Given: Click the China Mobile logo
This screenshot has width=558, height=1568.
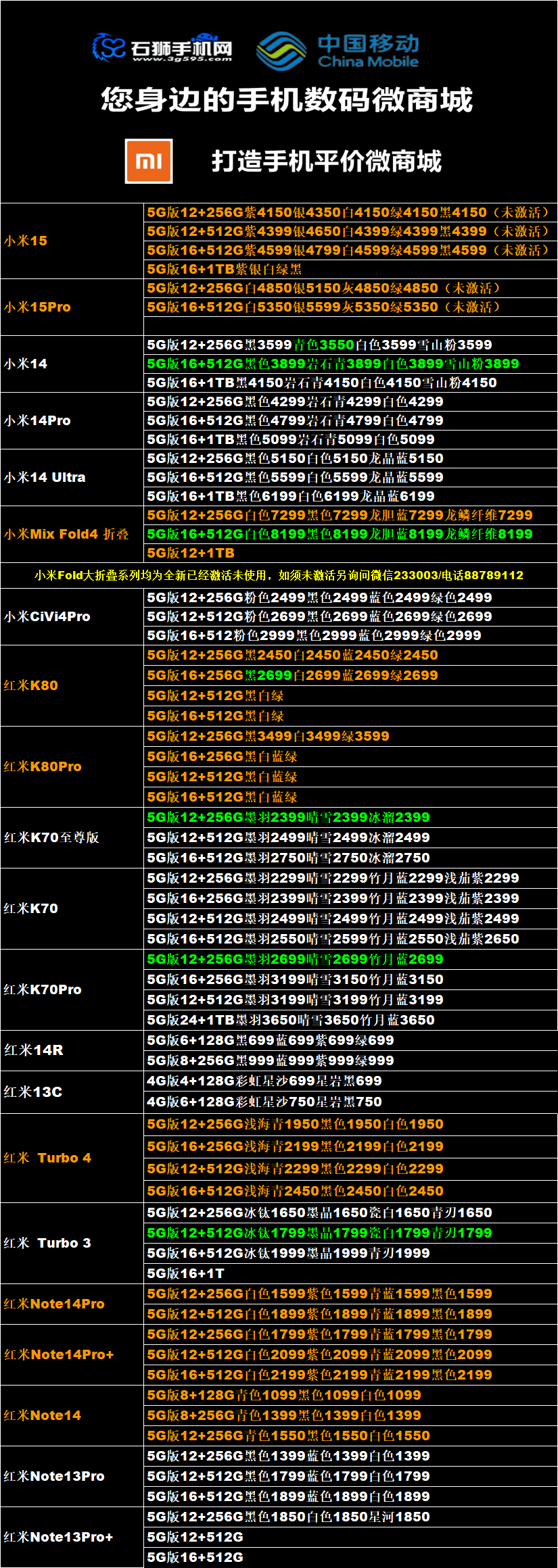Looking at the screenshot, I should point(338,51).
